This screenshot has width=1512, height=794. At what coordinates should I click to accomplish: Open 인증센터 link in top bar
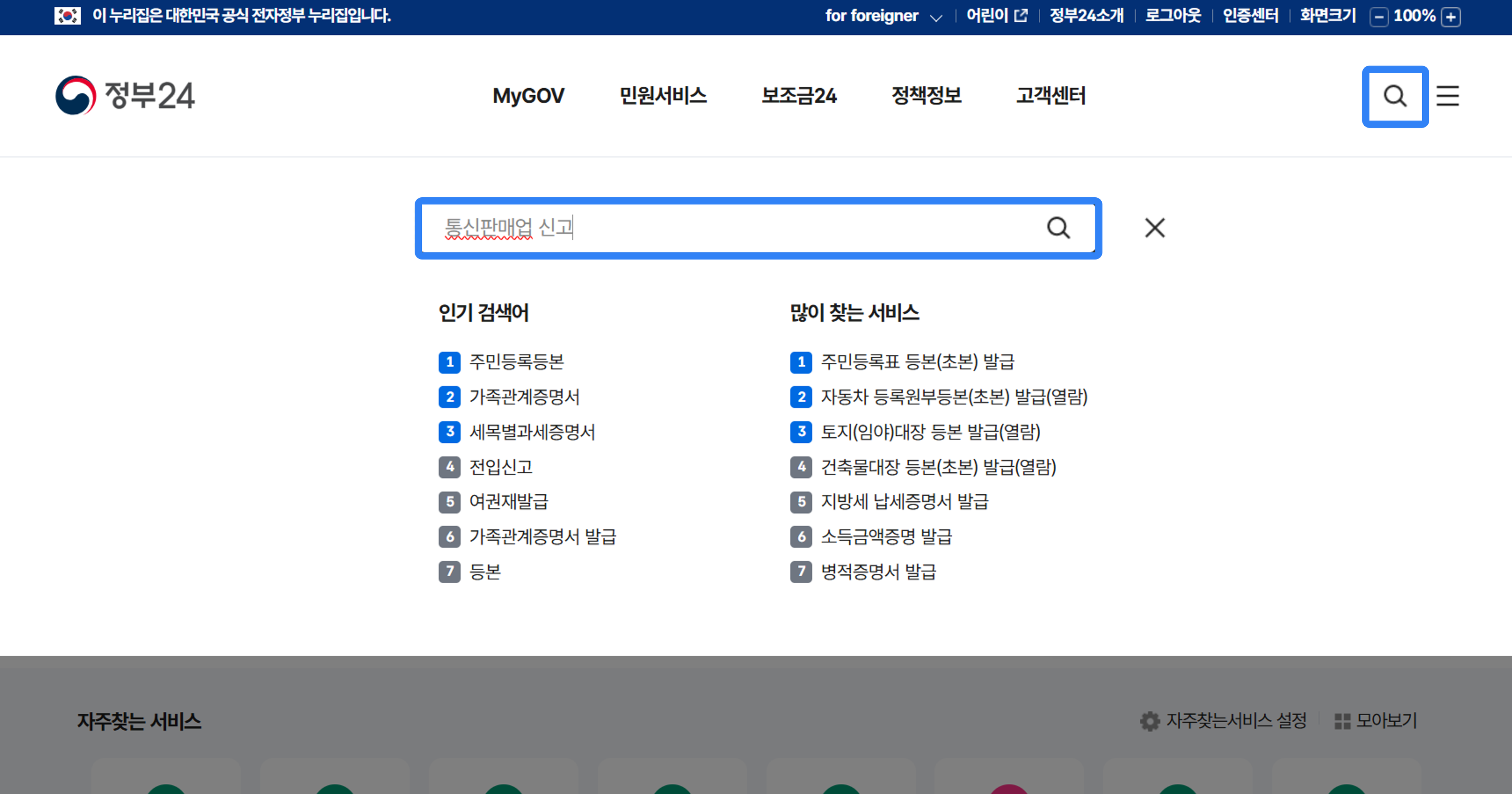[x=1250, y=16]
